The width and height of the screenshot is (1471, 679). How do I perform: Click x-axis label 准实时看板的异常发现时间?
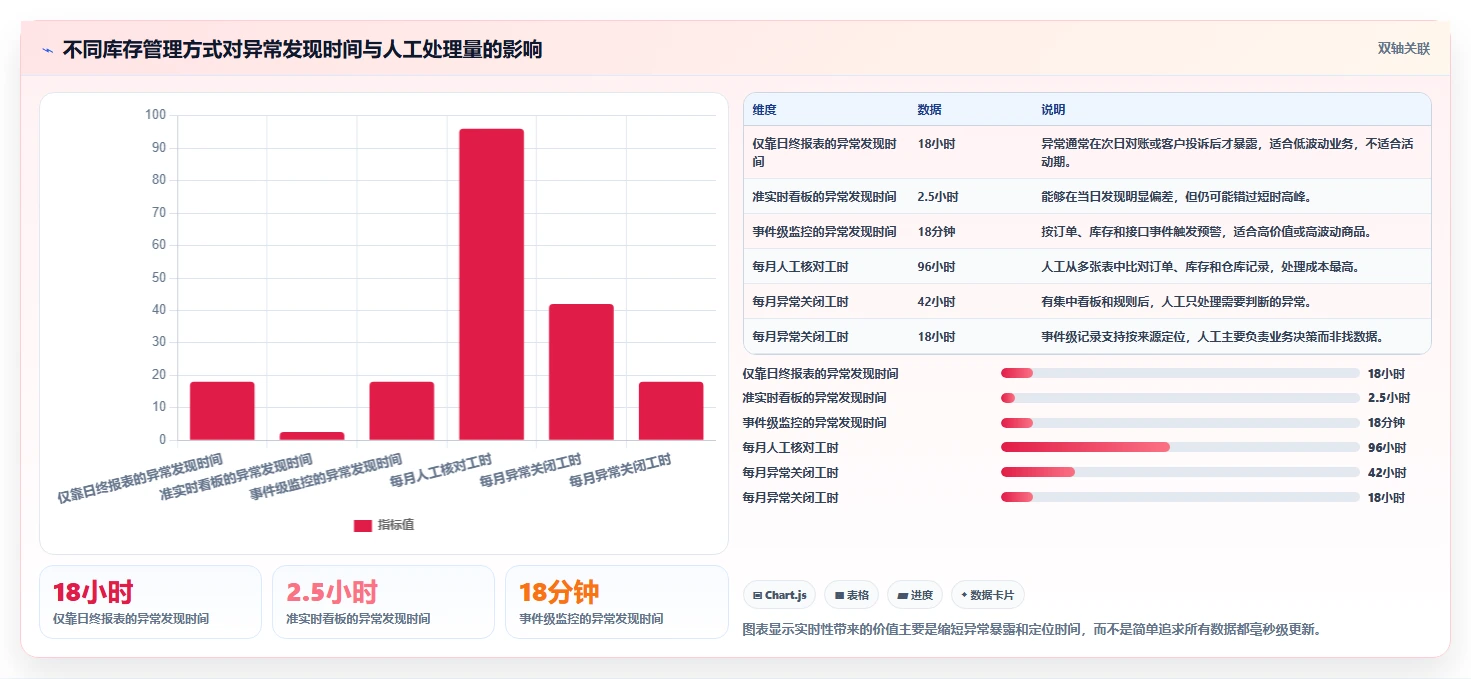(x=236, y=478)
